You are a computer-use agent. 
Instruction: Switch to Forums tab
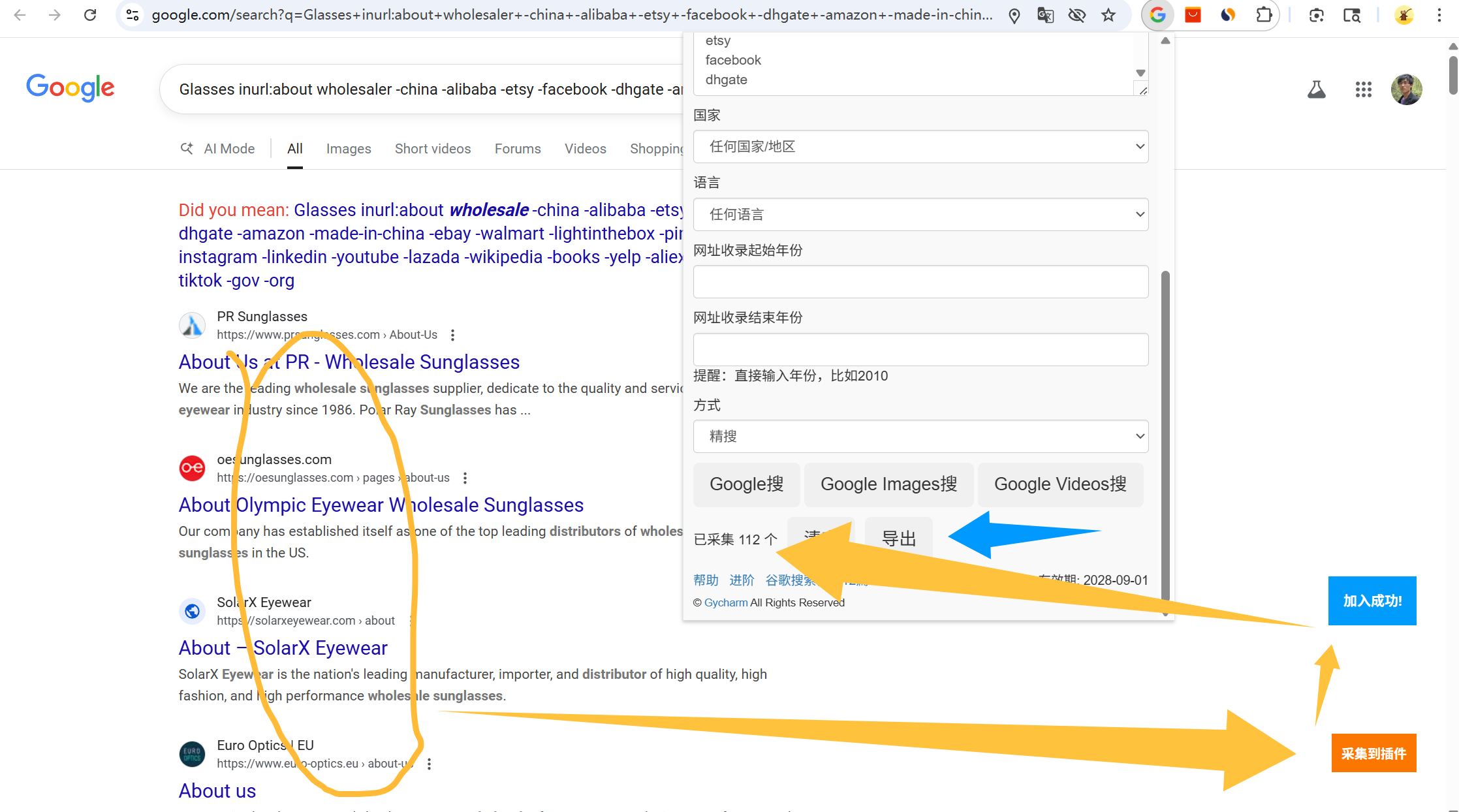point(518,149)
